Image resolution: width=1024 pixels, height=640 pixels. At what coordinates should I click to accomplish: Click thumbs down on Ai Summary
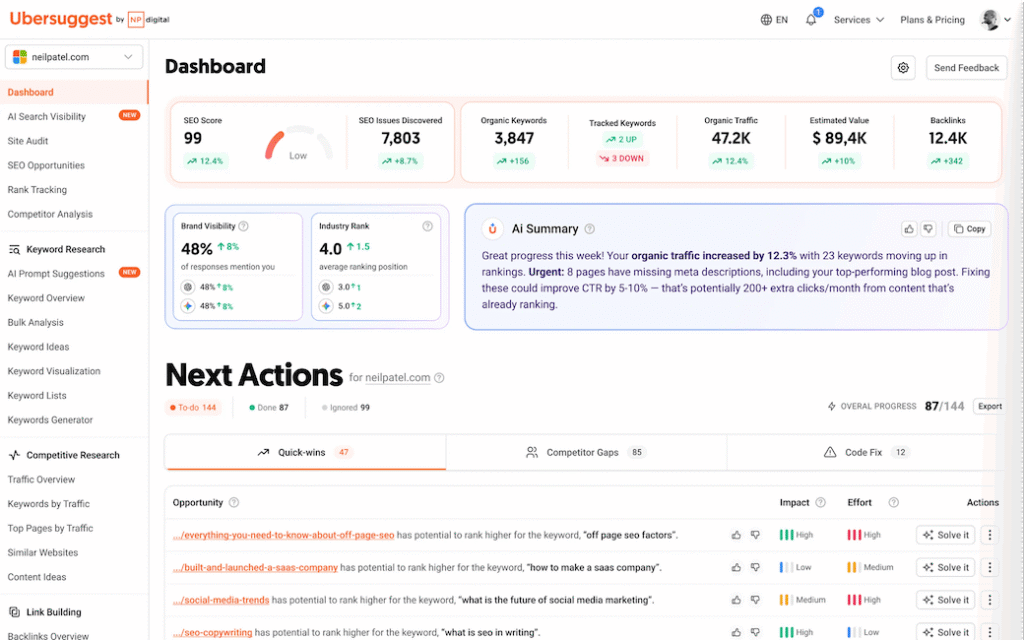pyautogui.click(x=928, y=229)
